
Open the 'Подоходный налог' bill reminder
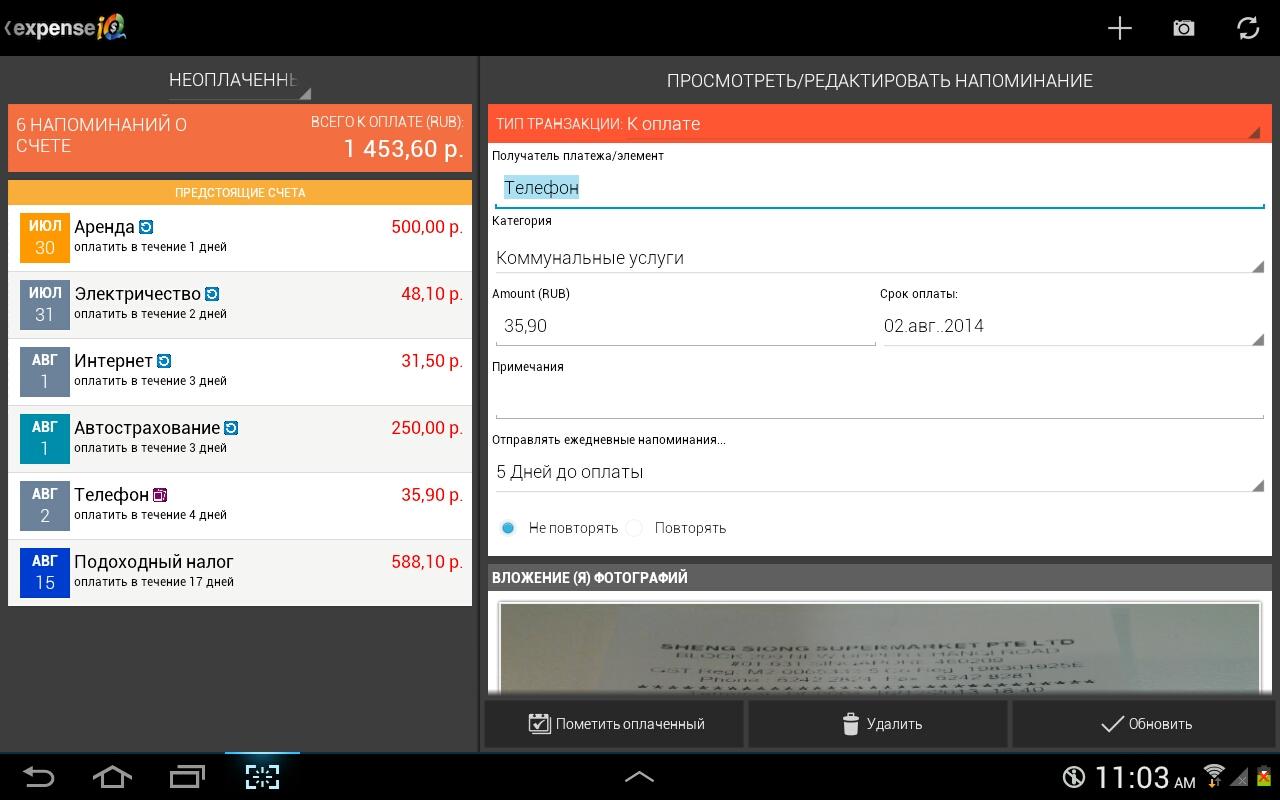240,571
